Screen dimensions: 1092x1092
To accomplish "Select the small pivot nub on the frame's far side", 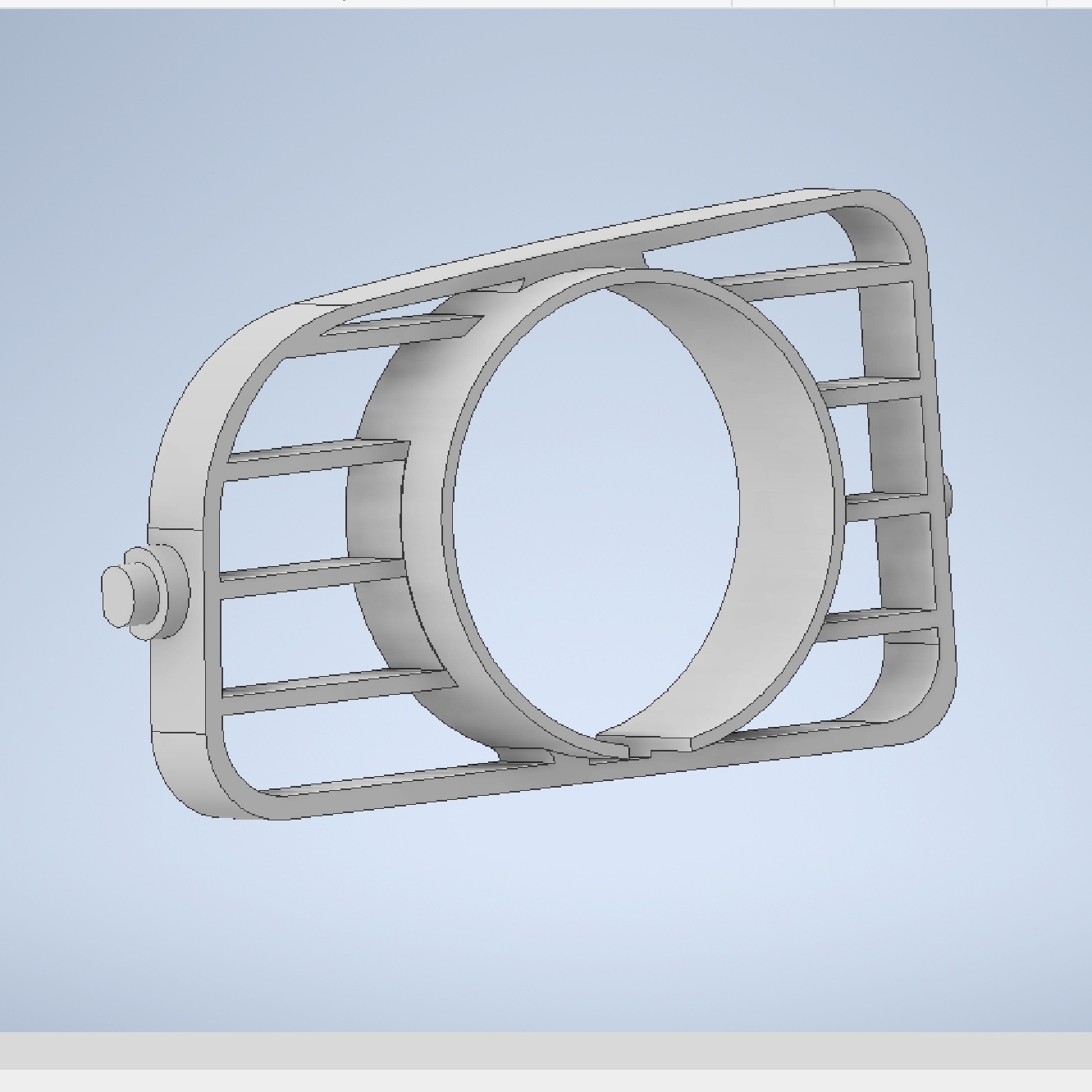I will tap(948, 498).
